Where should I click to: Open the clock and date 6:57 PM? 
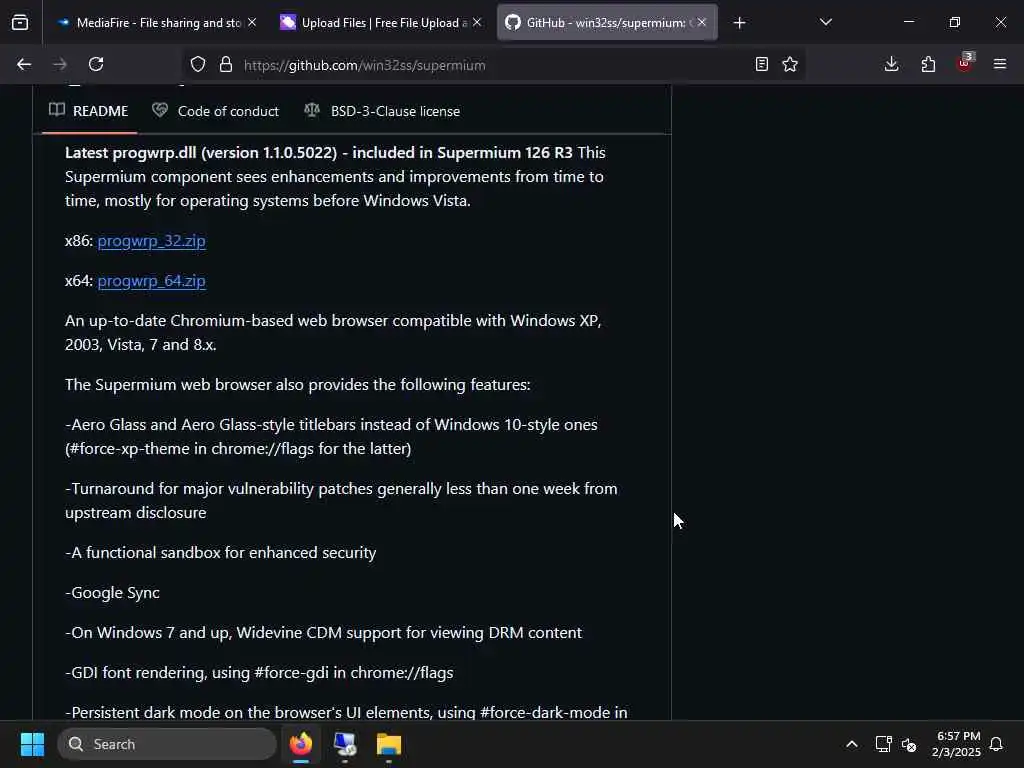point(957,744)
